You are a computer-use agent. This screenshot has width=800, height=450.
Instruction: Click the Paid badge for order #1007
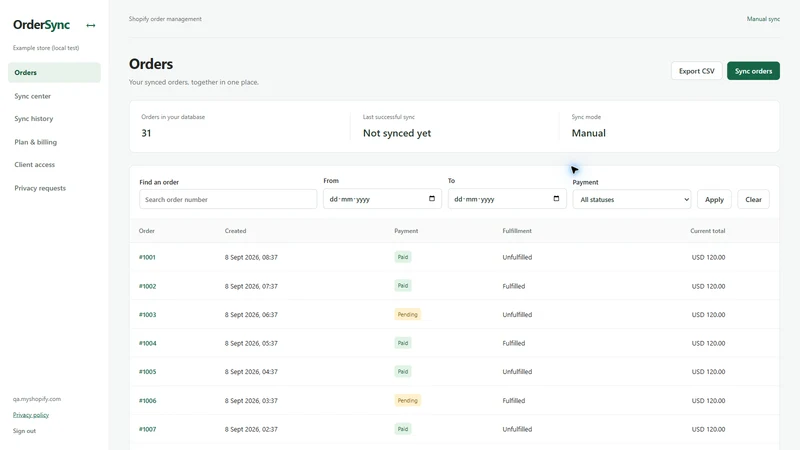[x=403, y=429]
